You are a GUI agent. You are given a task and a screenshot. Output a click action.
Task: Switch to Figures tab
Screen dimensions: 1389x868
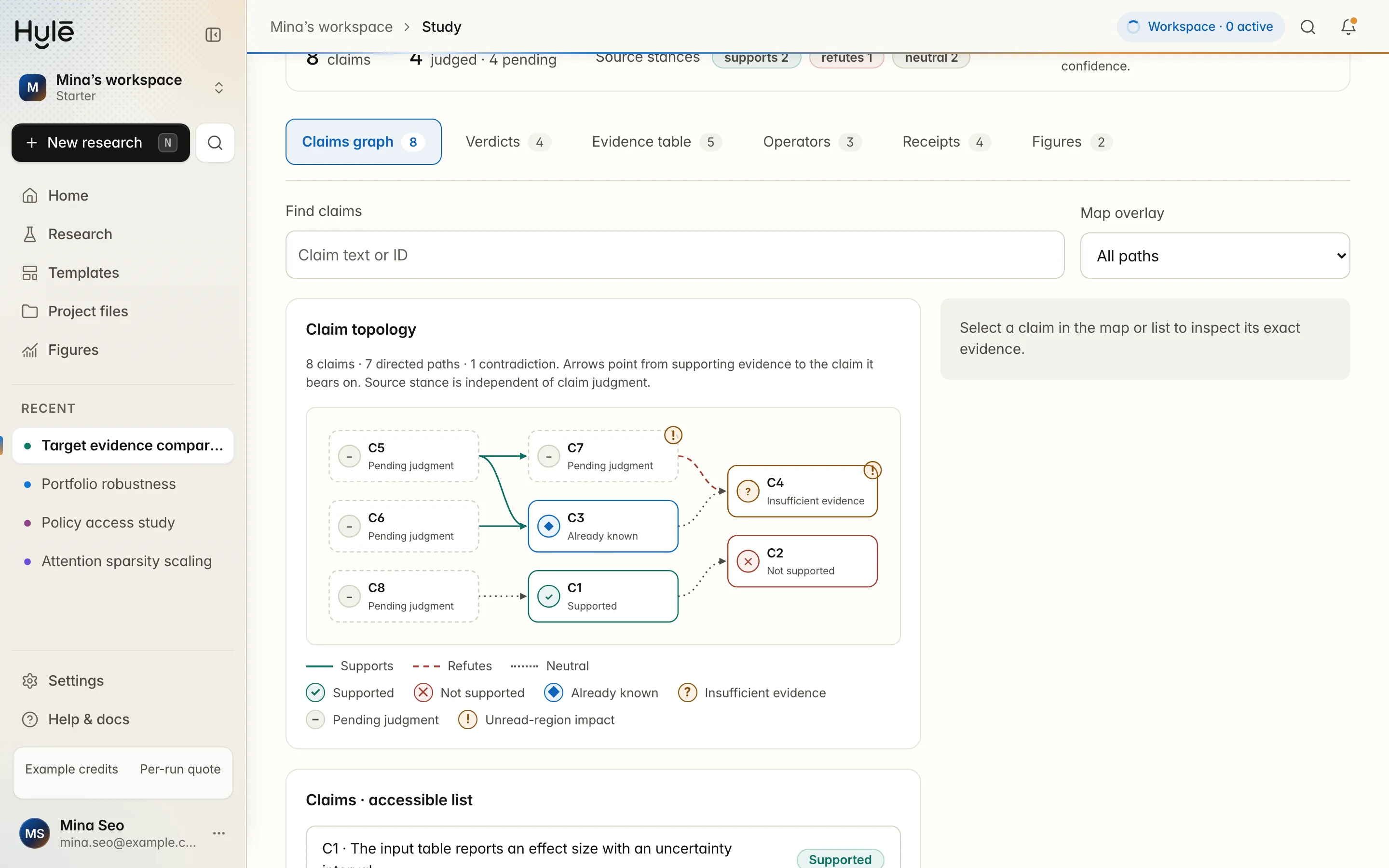click(x=1072, y=142)
